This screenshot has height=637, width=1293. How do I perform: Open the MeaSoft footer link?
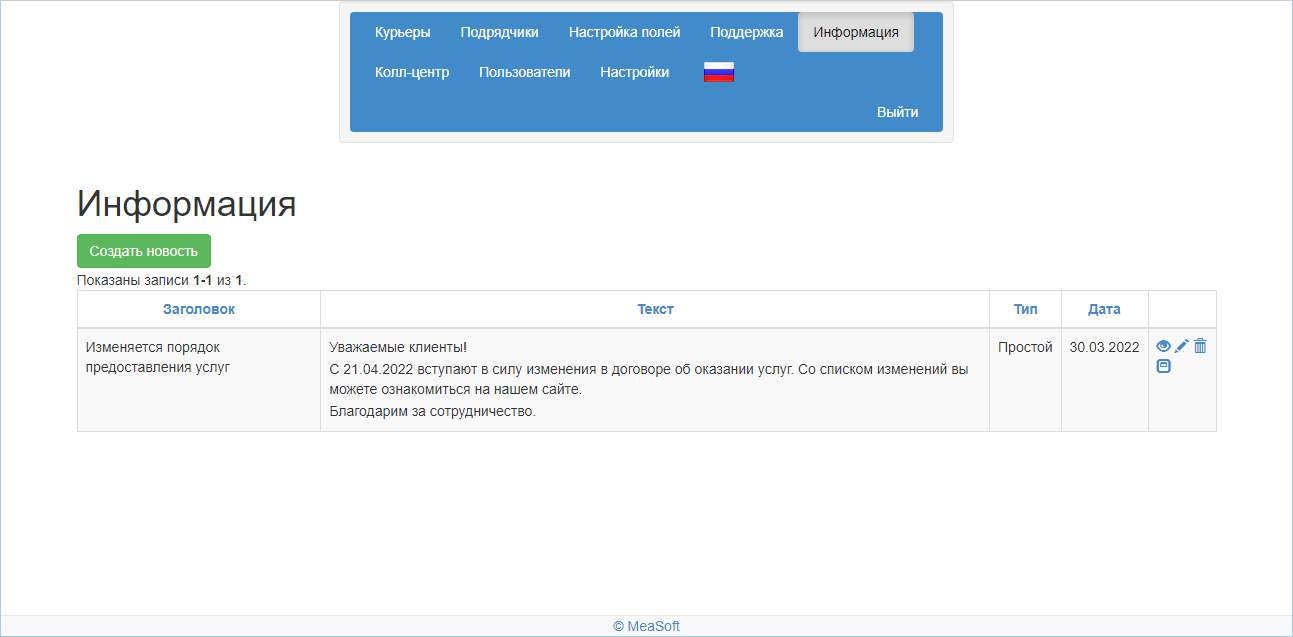(x=646, y=626)
